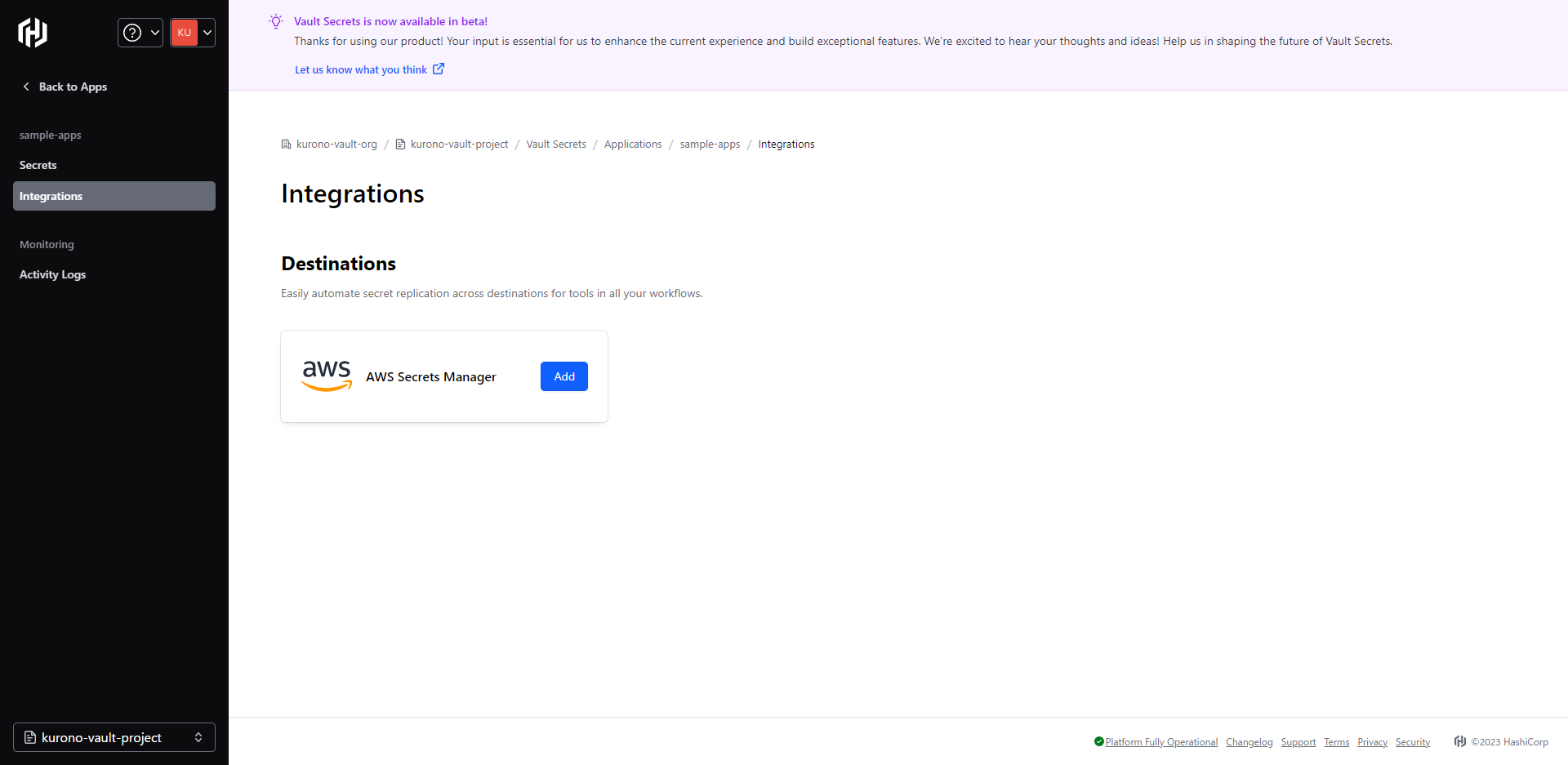Screen dimensions: 1568x765
Task: Select Integrations in the sidebar
Action: [114, 196]
